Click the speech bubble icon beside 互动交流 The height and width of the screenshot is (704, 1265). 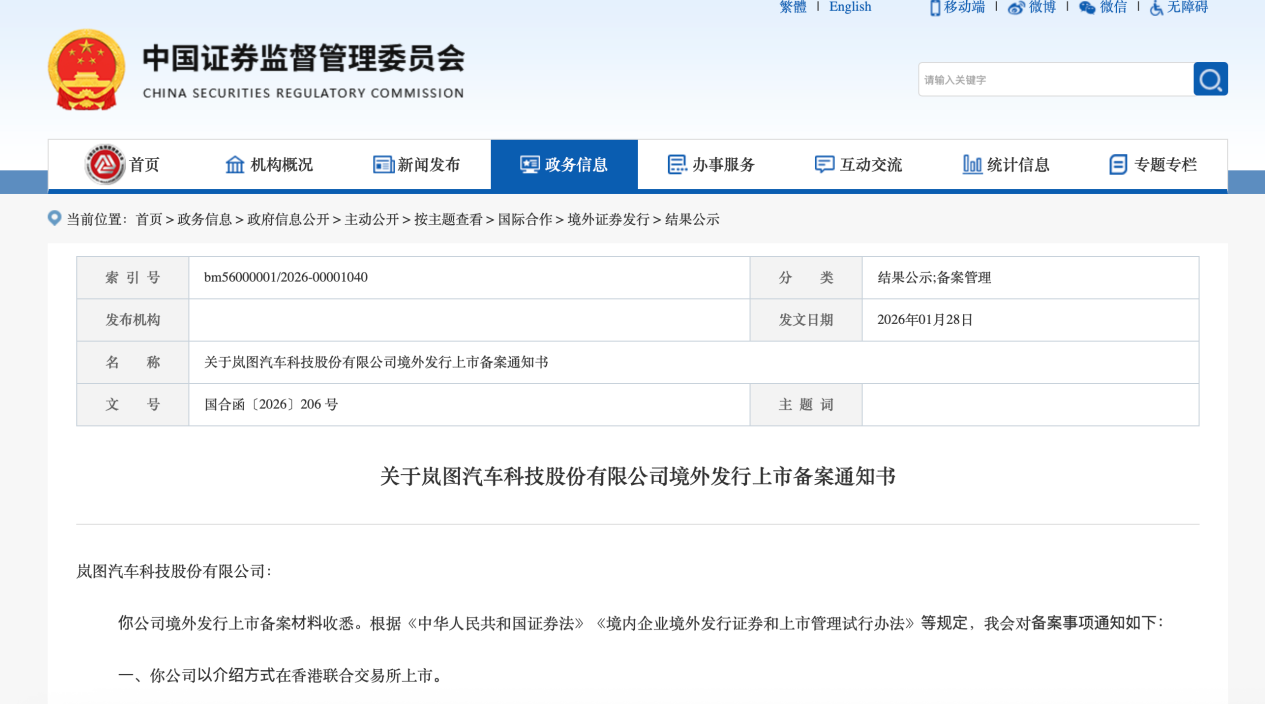[823, 163]
